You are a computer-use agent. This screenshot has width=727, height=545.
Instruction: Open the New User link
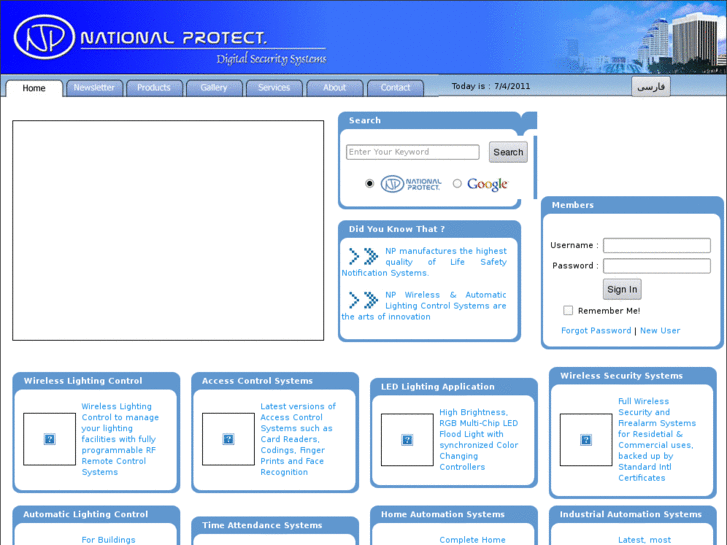[660, 331]
